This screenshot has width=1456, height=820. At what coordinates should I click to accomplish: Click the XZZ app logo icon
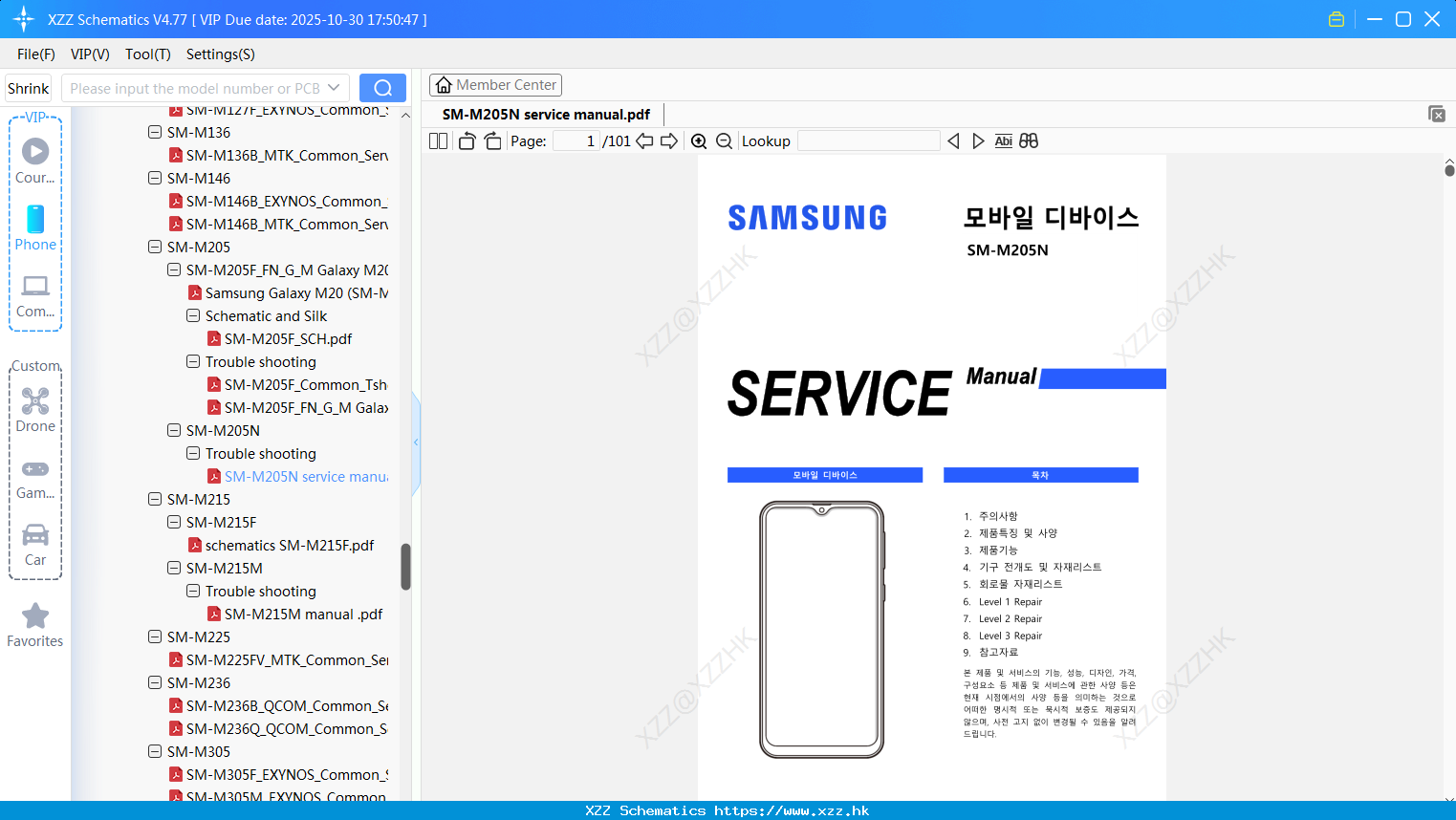click(24, 19)
